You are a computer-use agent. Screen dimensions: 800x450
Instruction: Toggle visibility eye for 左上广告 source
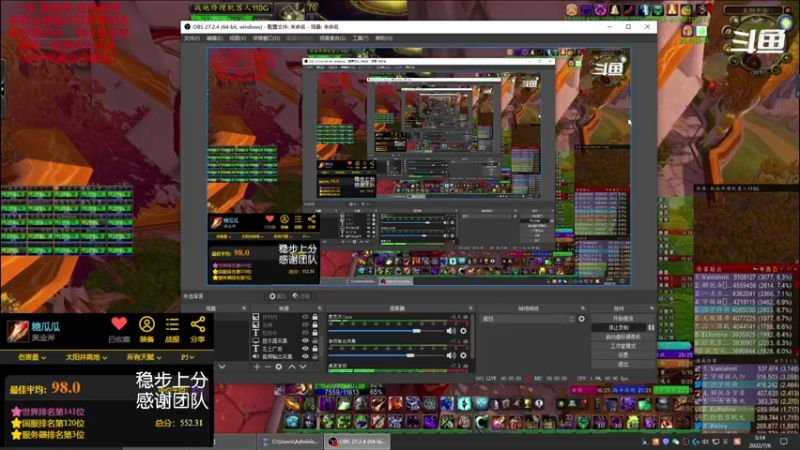[x=305, y=348]
